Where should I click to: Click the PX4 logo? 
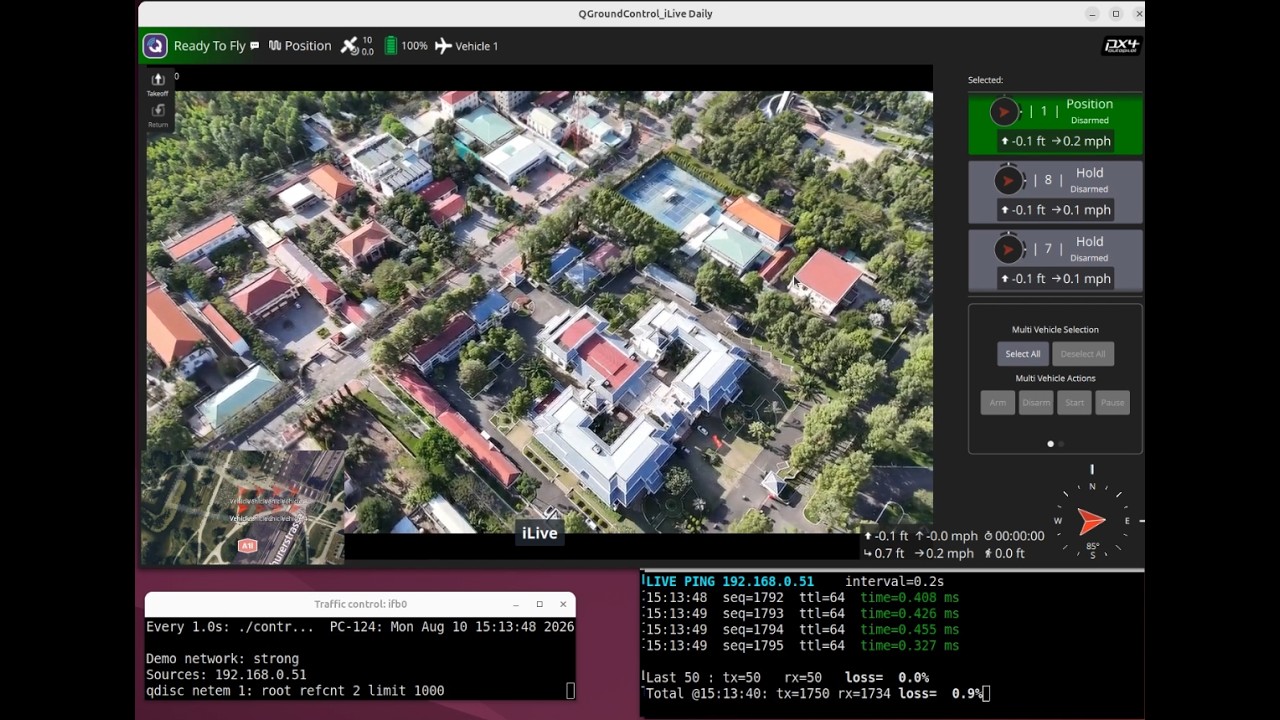(1121, 46)
